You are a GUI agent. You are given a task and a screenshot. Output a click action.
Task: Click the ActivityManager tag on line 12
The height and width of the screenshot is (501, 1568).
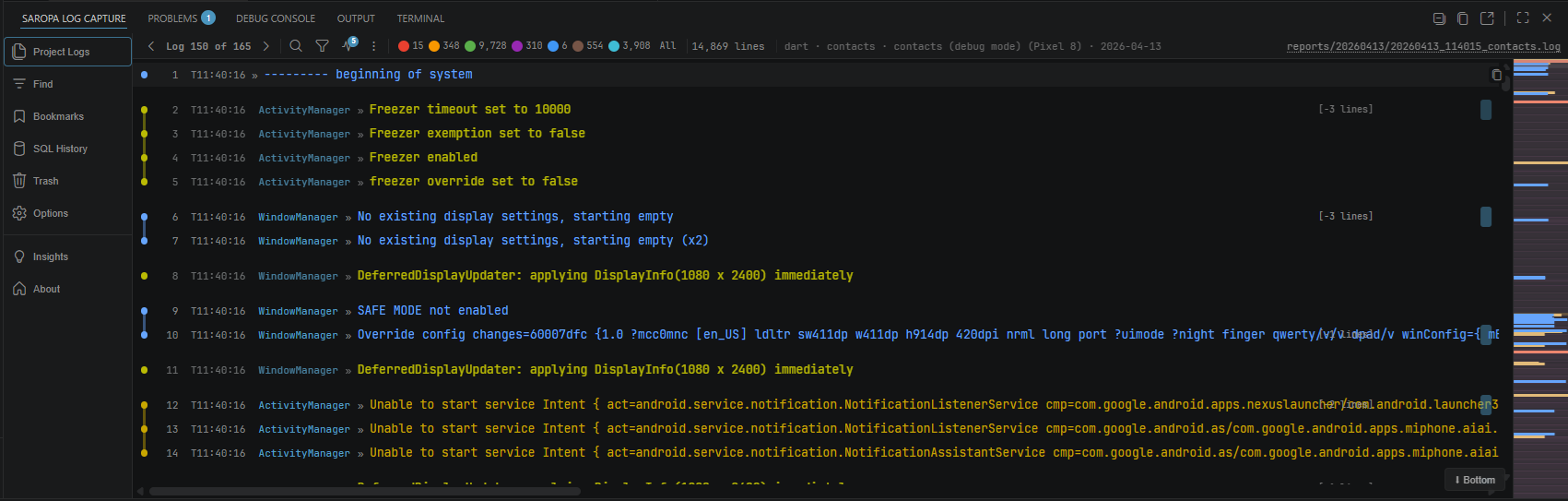(304, 405)
